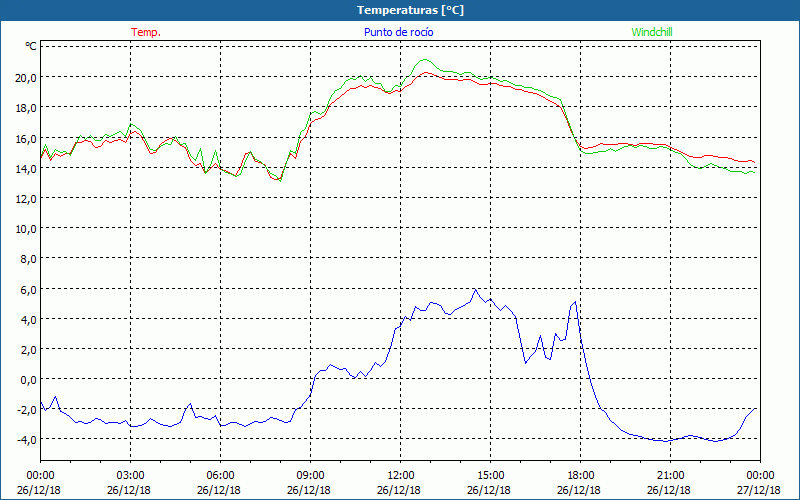Click the dew point peak near 14:30

tap(476, 289)
